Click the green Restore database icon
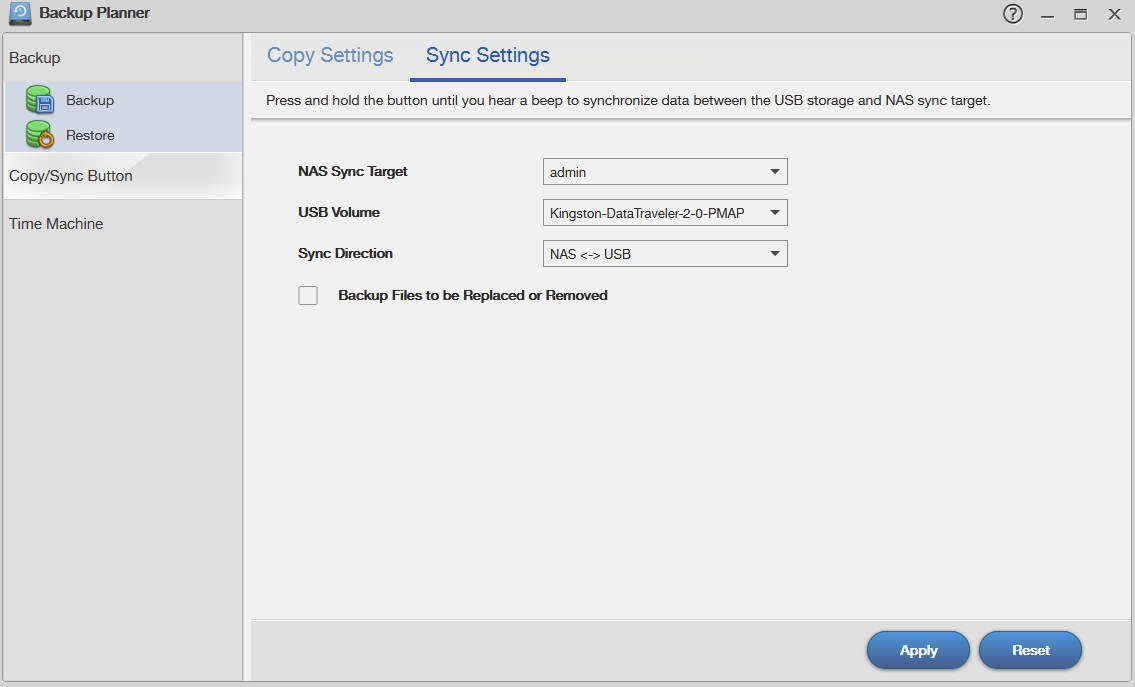 [x=40, y=135]
